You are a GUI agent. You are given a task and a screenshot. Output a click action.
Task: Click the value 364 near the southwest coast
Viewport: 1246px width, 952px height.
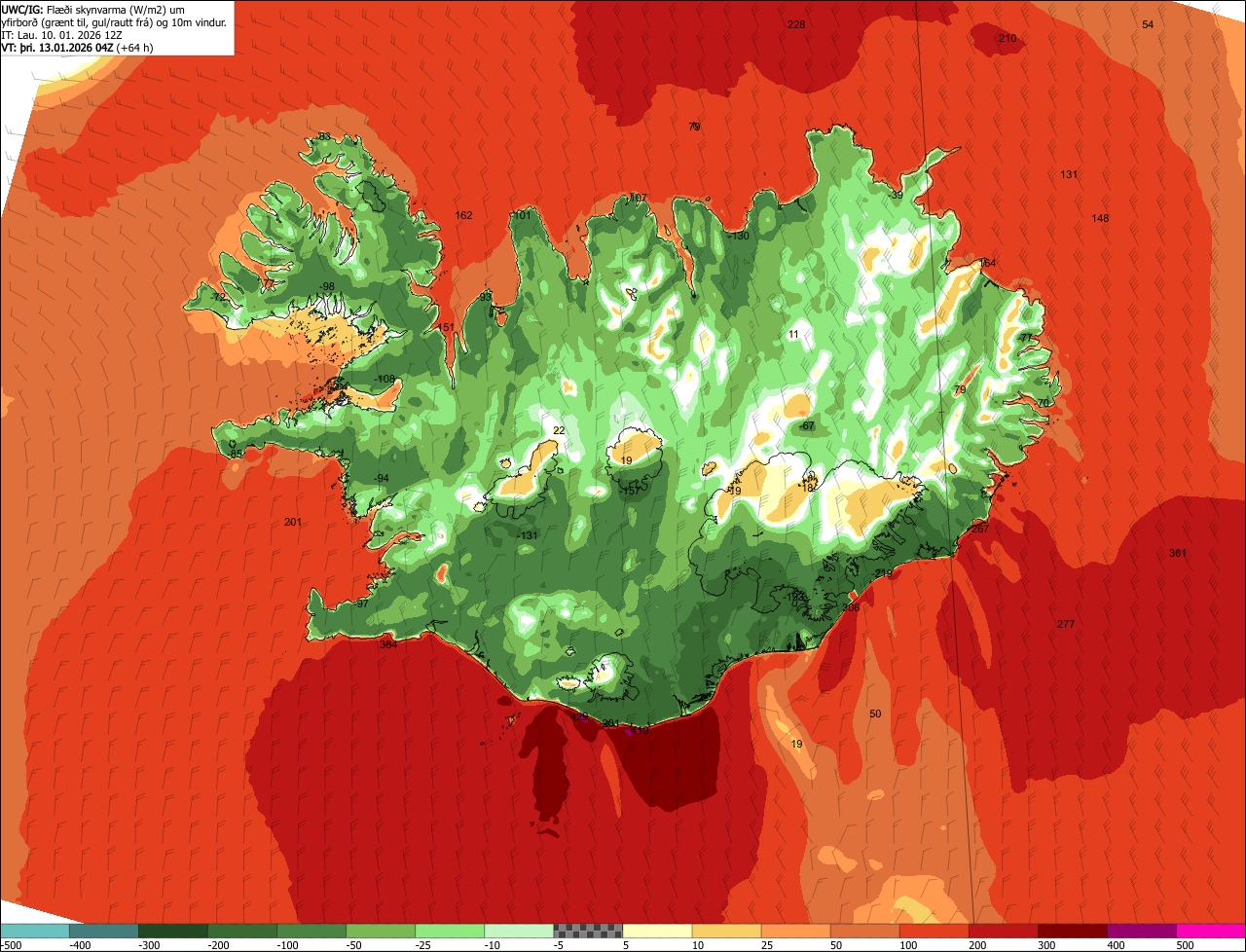388,644
